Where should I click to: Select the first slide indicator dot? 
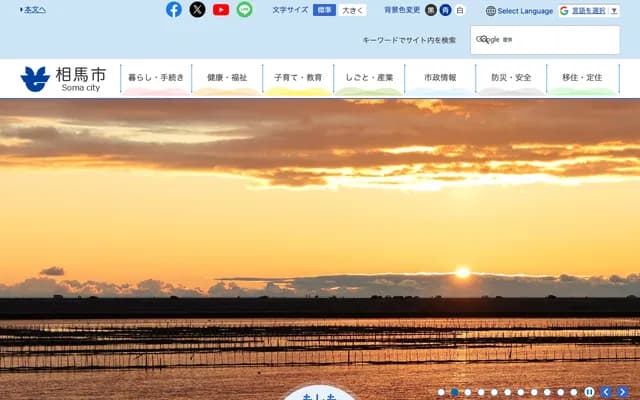[441, 392]
